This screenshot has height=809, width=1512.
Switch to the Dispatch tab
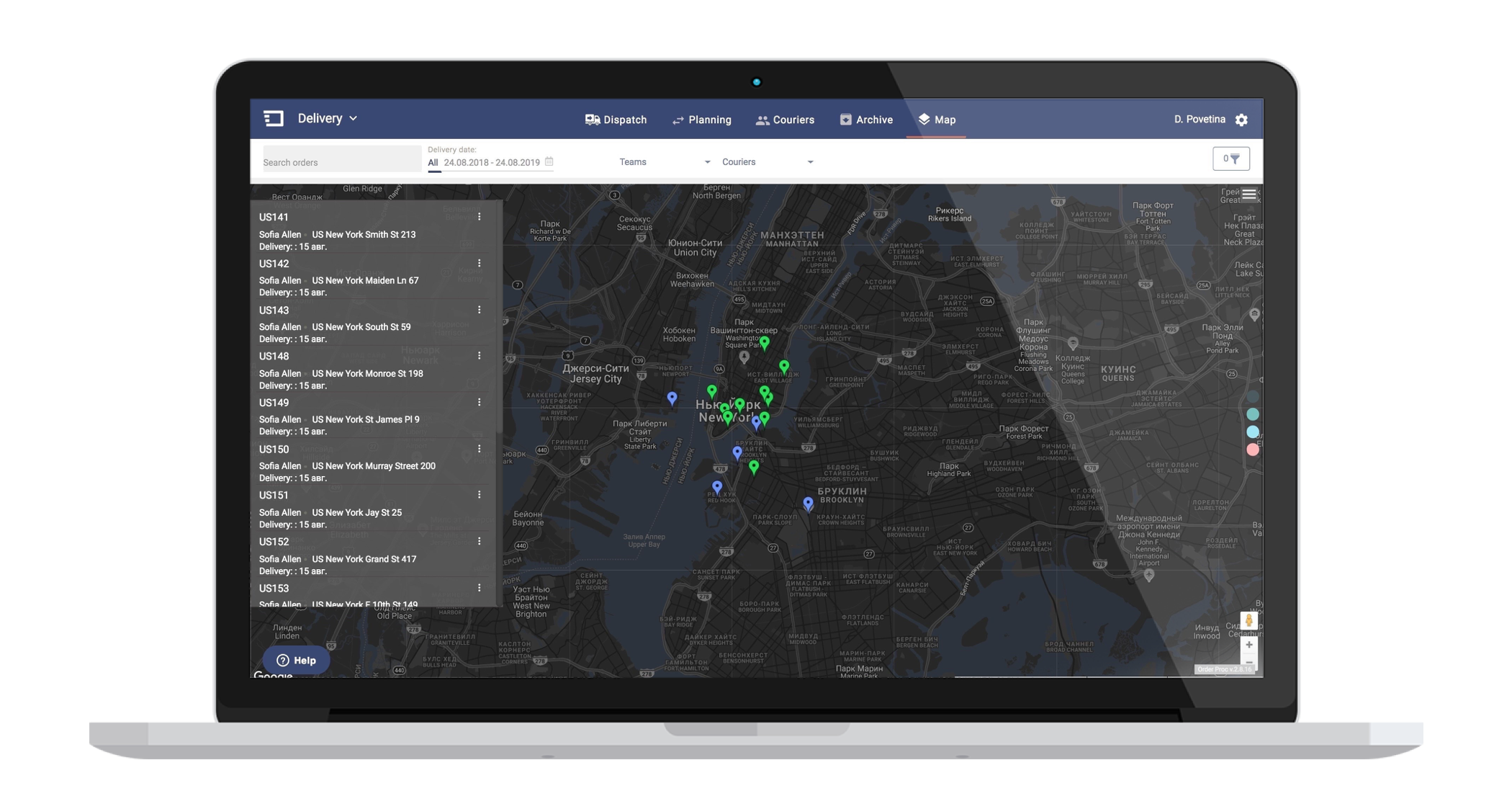coord(616,120)
